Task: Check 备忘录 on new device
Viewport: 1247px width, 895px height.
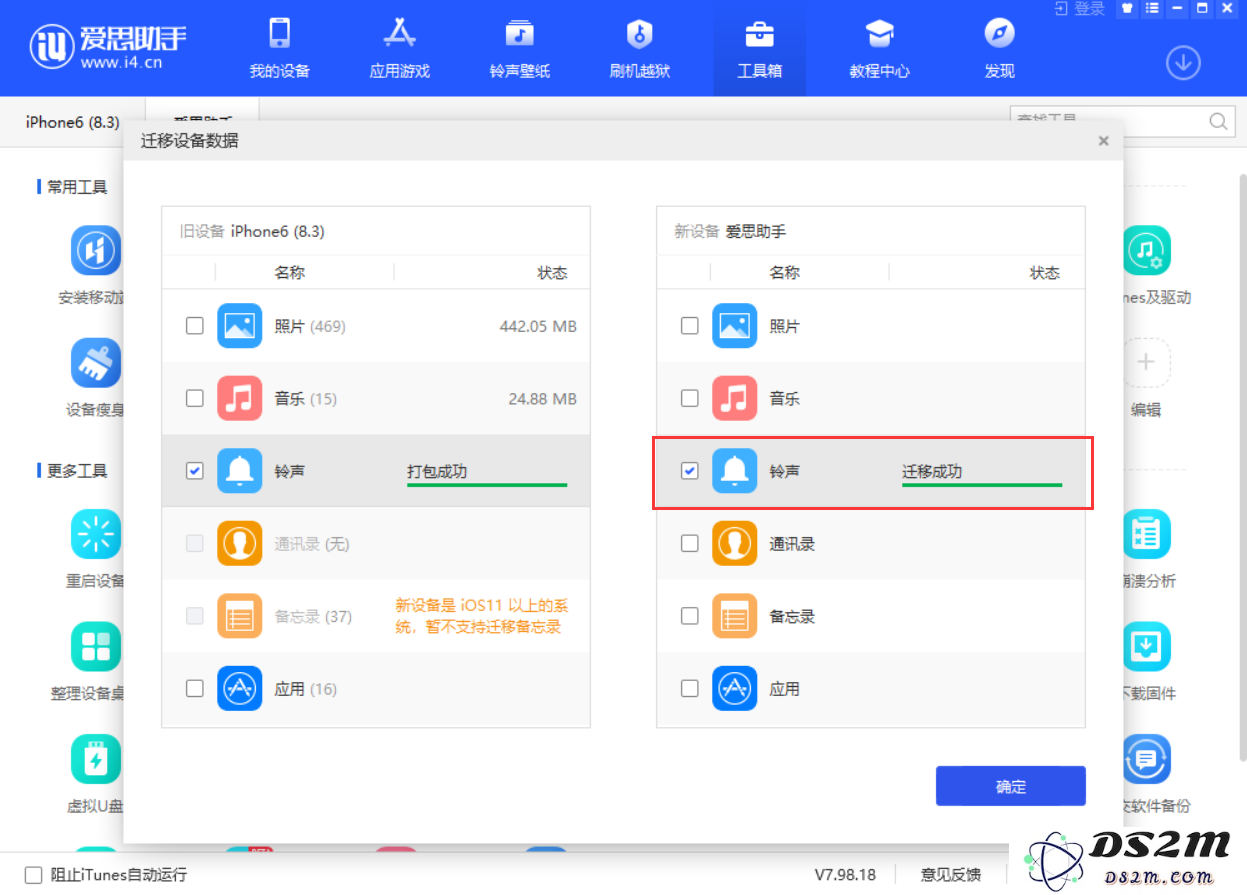Action: pos(690,616)
